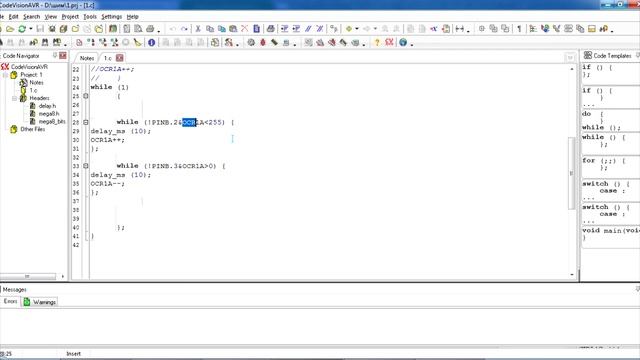Click on OCR1A++ at line 30
The width and height of the screenshot is (640, 360).
tap(108, 140)
